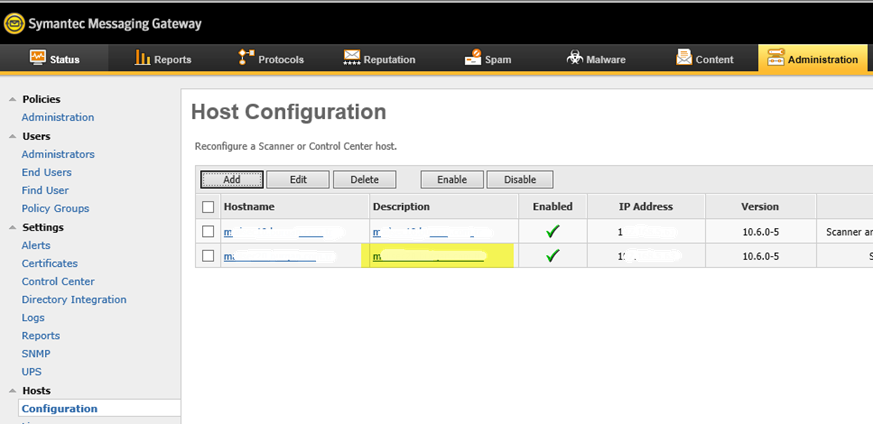873x424 pixels.
Task: Click the IP Address column header
Action: (646, 207)
